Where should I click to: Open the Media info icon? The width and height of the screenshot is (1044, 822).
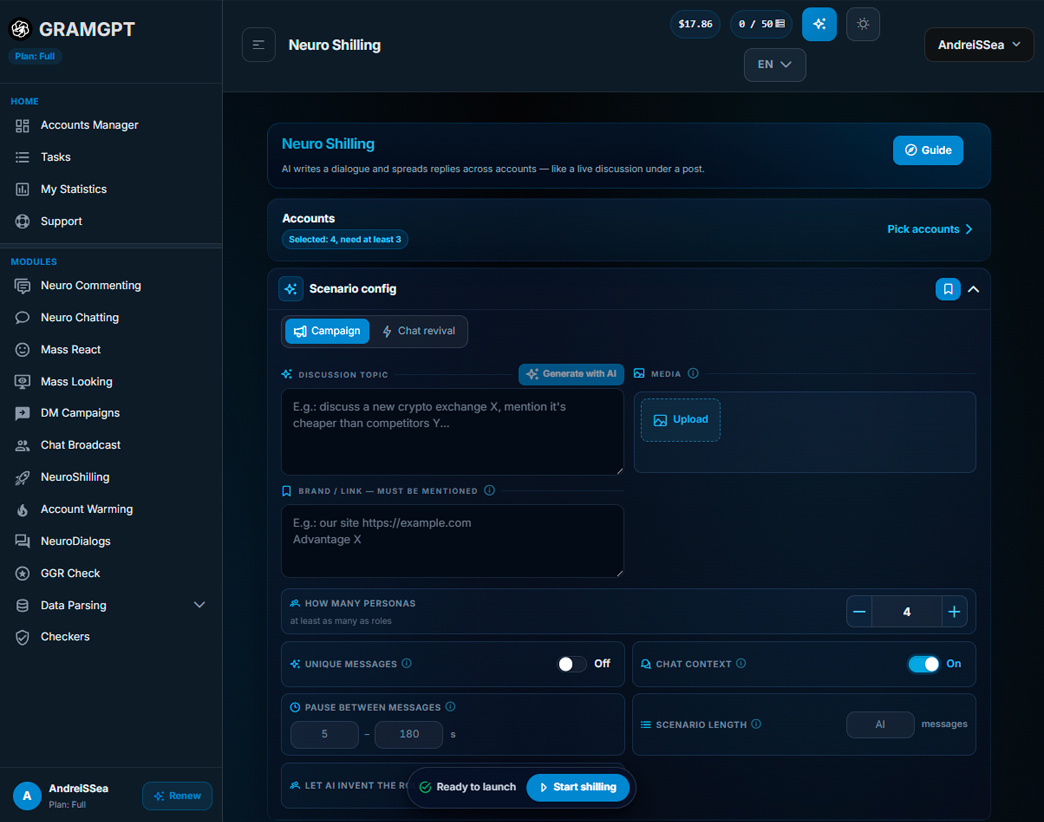693,373
